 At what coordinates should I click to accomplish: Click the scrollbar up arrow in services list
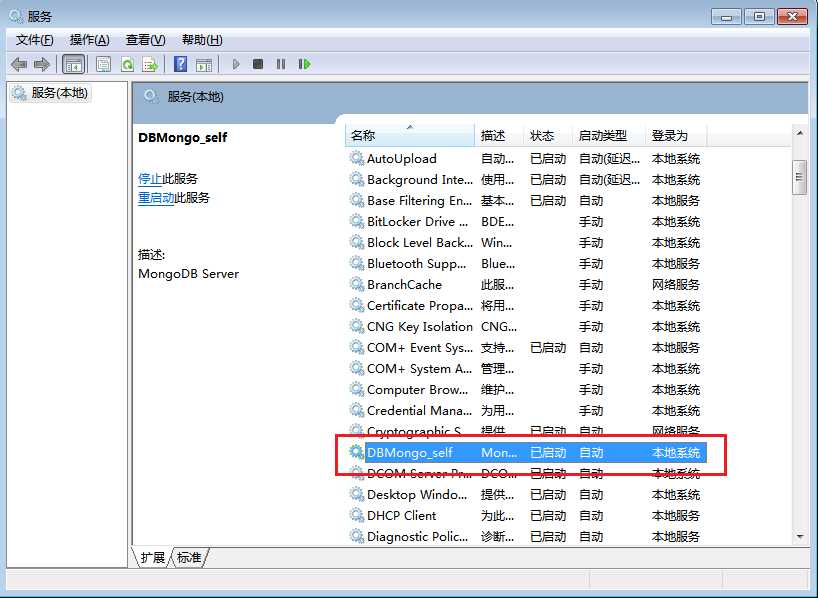tap(800, 133)
